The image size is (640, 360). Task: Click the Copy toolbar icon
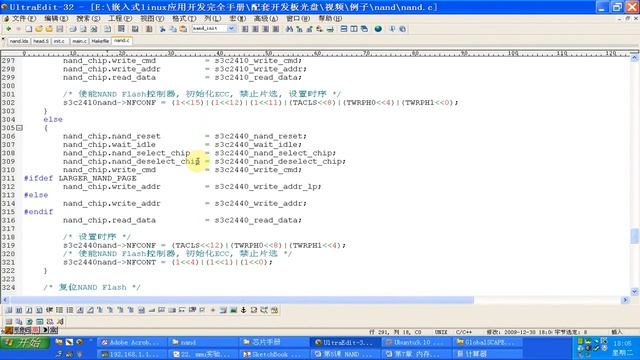[x=173, y=29]
